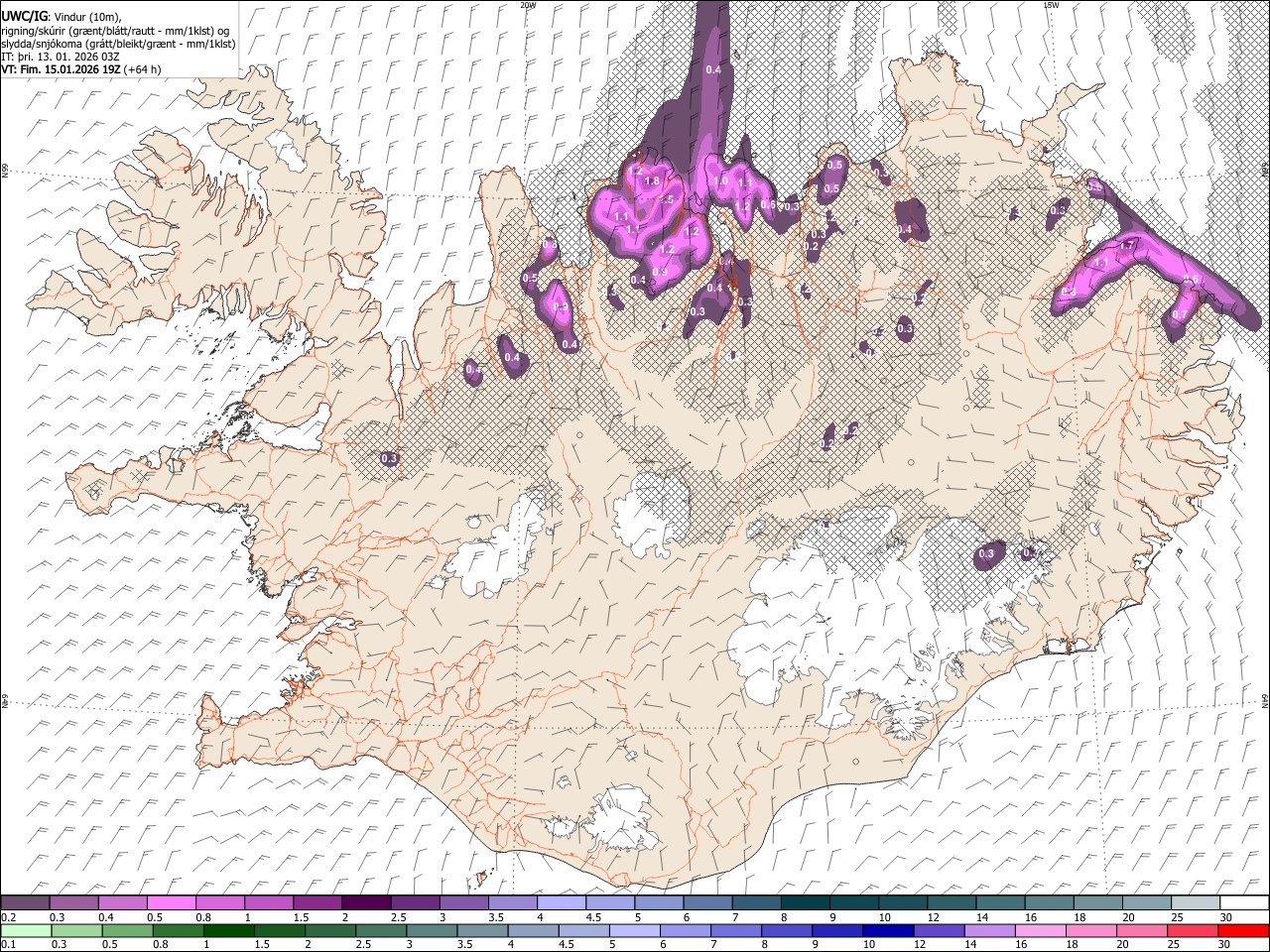1270x952 pixels.
Task: Select the dusky mauve 0.2 snow legend swatch
Action: tap(25, 903)
